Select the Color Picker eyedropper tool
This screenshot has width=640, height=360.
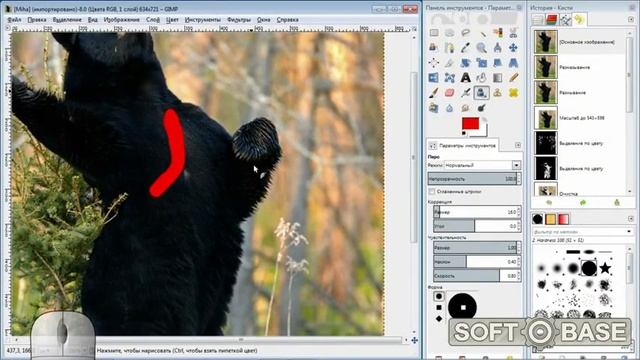(466, 48)
